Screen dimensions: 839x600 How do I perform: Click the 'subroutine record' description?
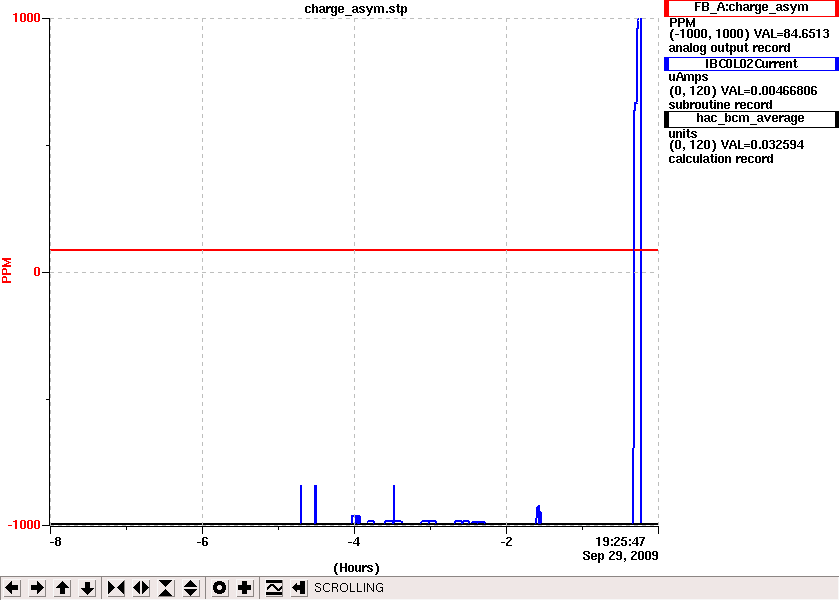[x=720, y=105]
